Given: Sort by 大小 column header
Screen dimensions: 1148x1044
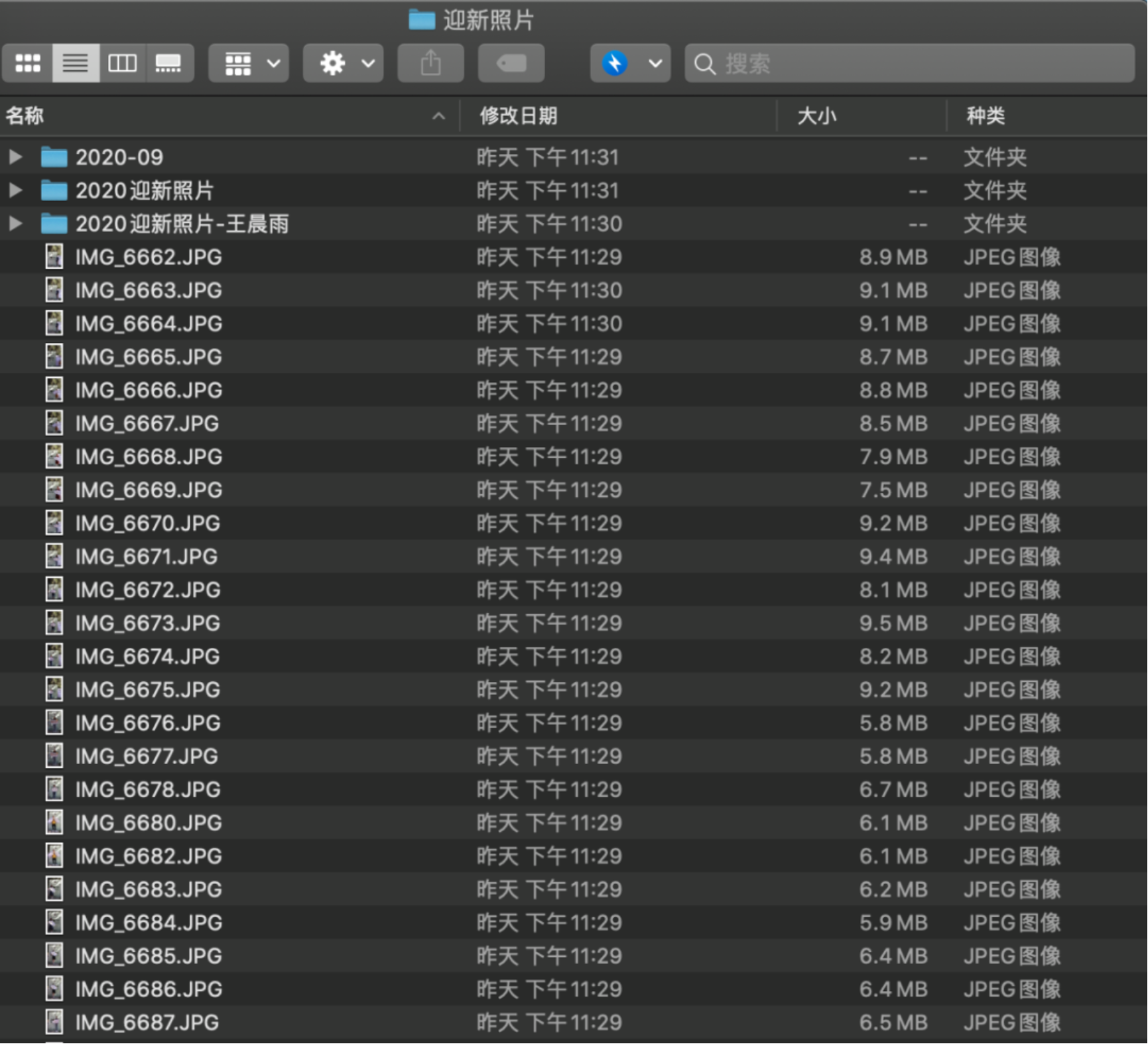Looking at the screenshot, I should tap(816, 116).
